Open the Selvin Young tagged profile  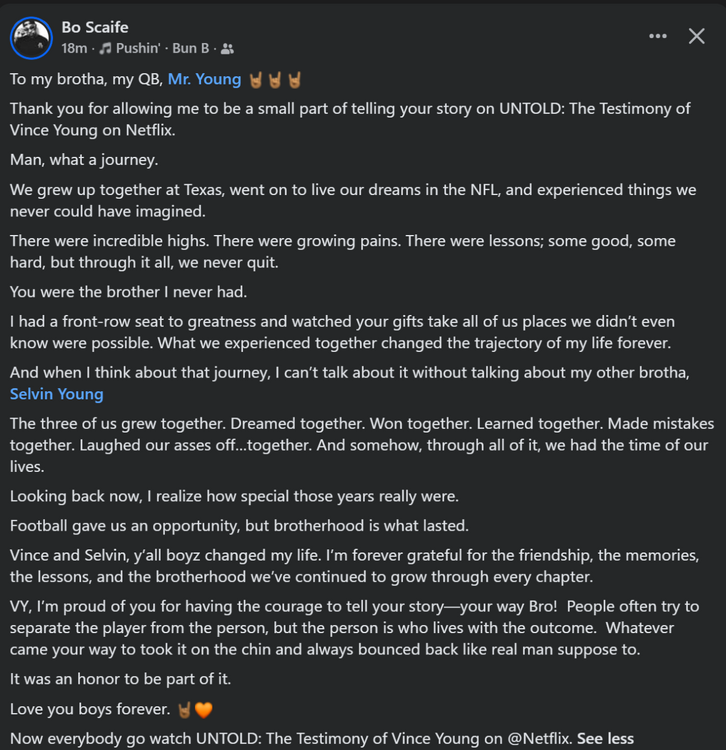pos(56,394)
